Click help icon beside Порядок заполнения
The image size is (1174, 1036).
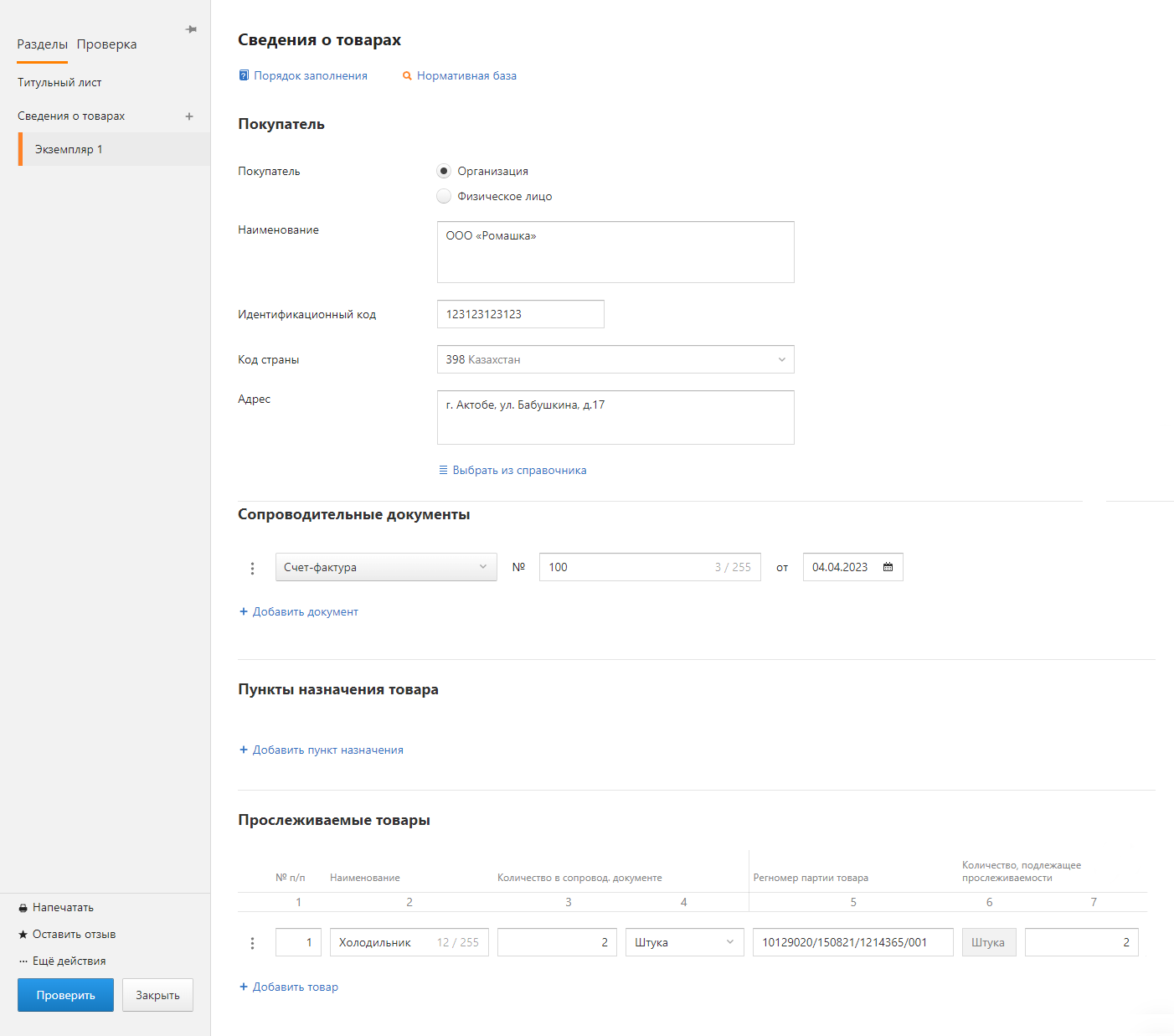[x=244, y=75]
